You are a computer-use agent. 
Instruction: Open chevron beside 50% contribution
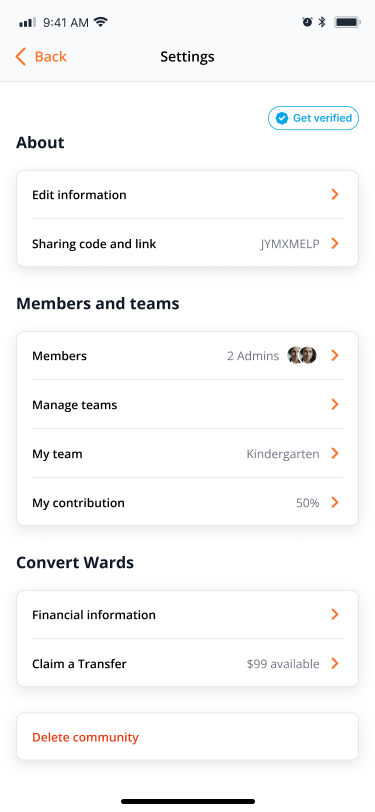pos(335,502)
